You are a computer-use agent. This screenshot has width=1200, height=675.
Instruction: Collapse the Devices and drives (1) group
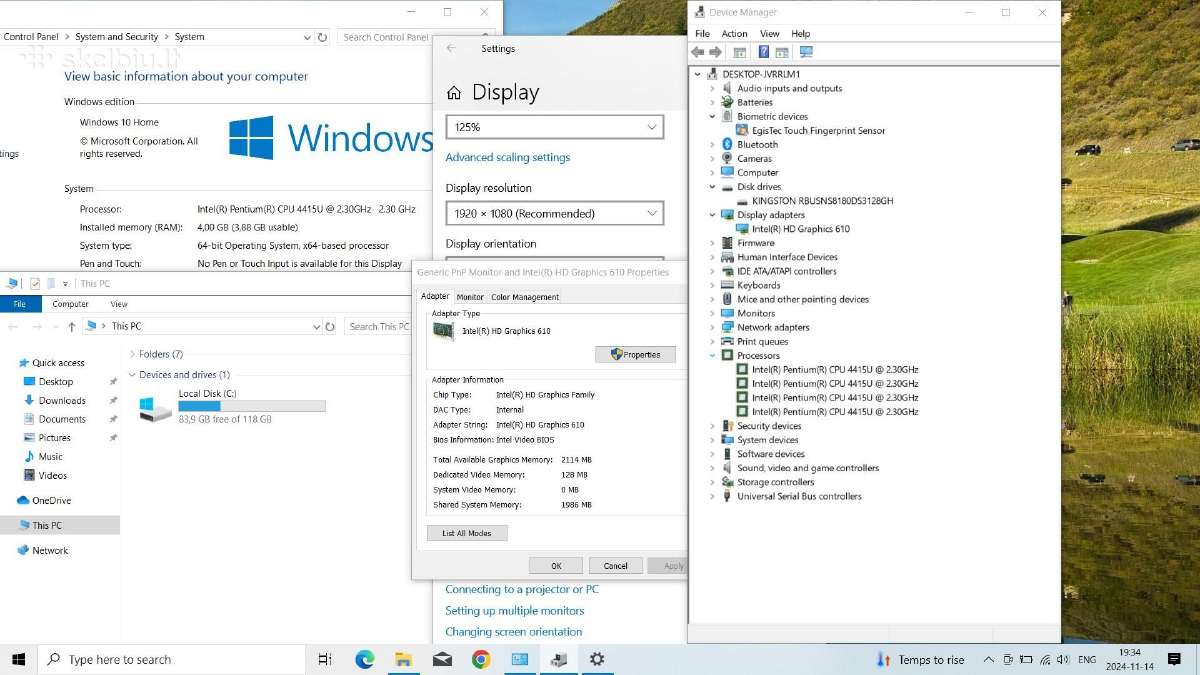tap(132, 375)
